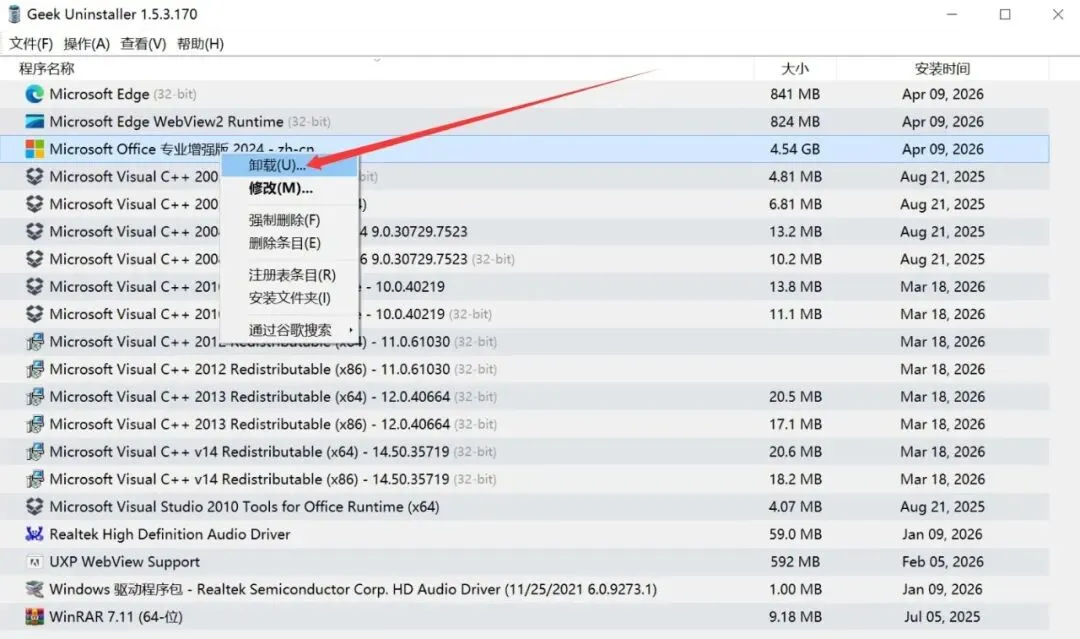Select Visual C++ 2012 Redistributable (x86) 11.0.61030 row
This screenshot has height=639, width=1080.
273,369
